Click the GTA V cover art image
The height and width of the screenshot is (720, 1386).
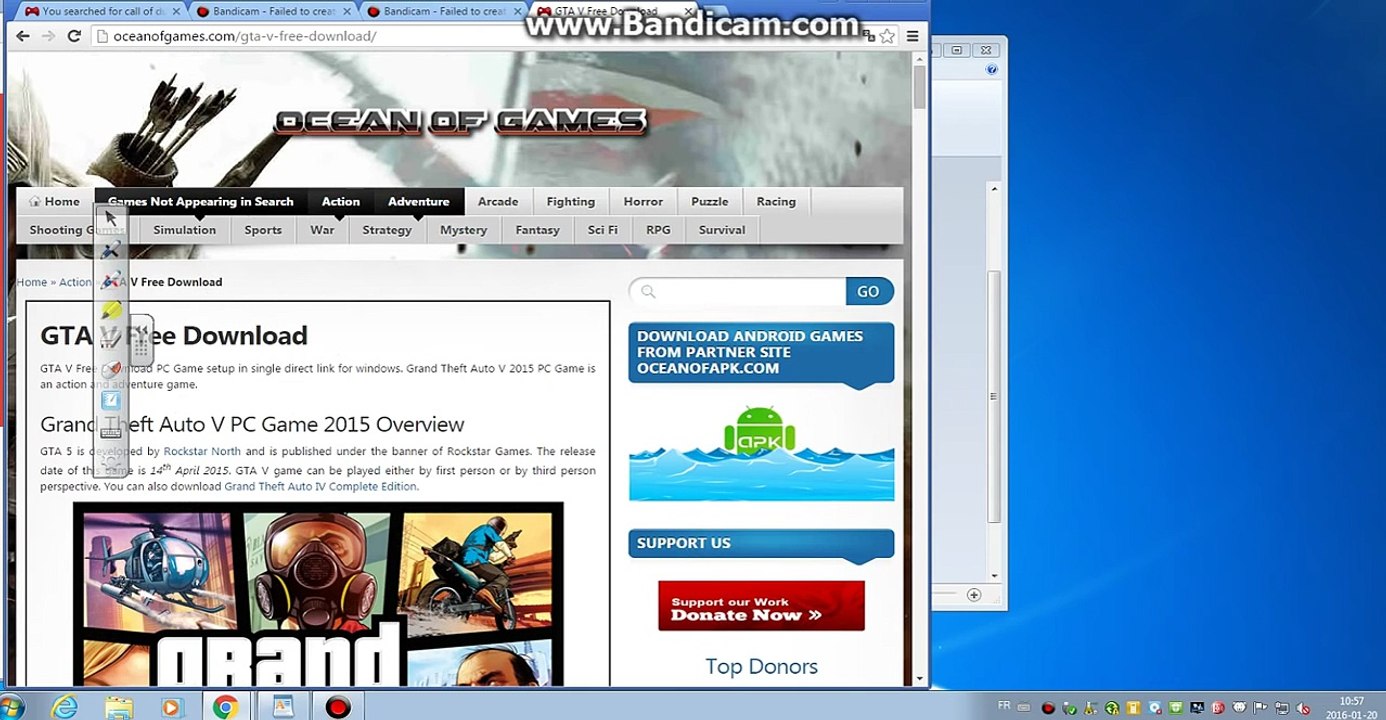coord(318,594)
